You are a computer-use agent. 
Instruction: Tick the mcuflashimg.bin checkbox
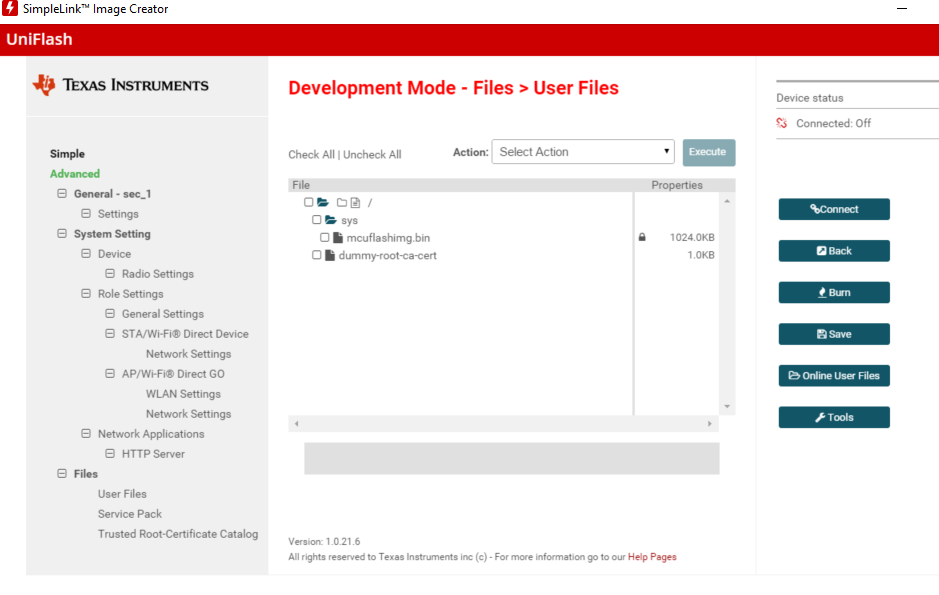pyautogui.click(x=325, y=237)
